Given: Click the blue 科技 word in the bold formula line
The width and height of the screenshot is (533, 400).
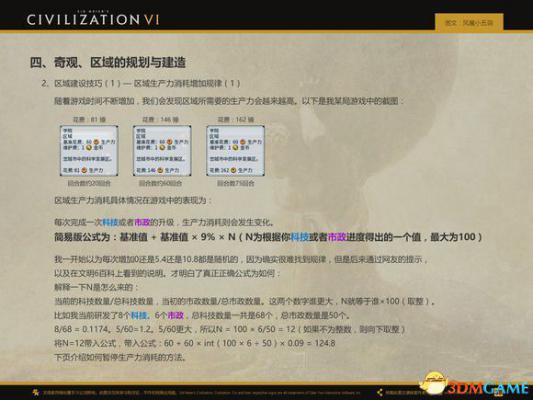Looking at the screenshot, I should [299, 237].
